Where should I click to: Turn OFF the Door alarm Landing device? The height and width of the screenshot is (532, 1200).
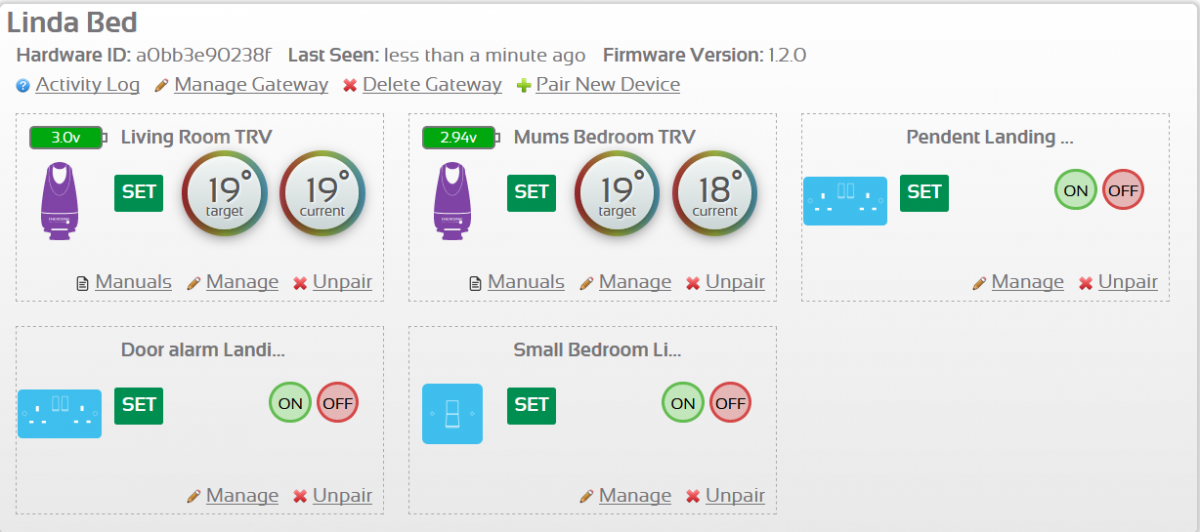(337, 403)
